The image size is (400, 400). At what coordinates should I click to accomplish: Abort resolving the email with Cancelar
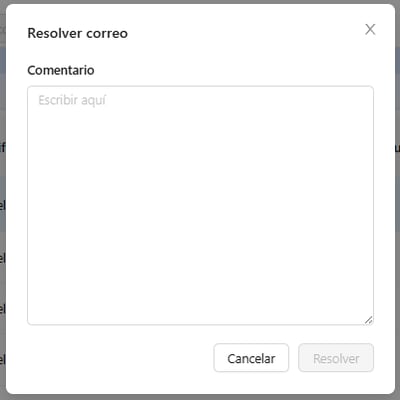pos(251,358)
